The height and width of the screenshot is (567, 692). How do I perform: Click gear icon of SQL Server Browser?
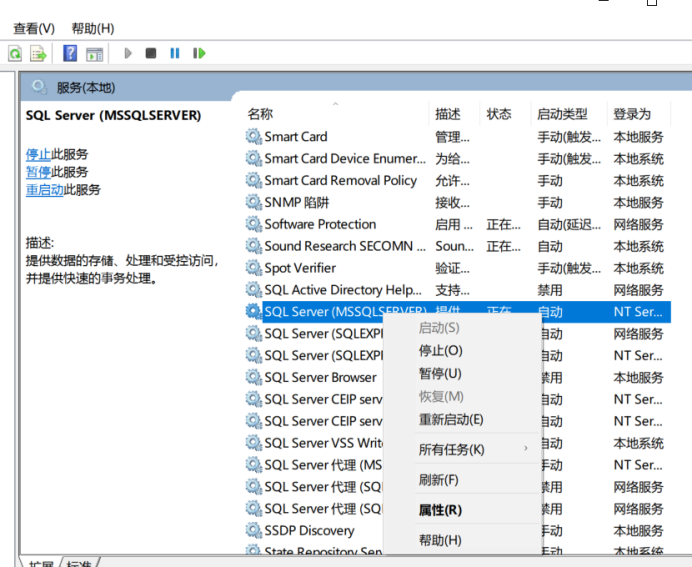point(254,377)
